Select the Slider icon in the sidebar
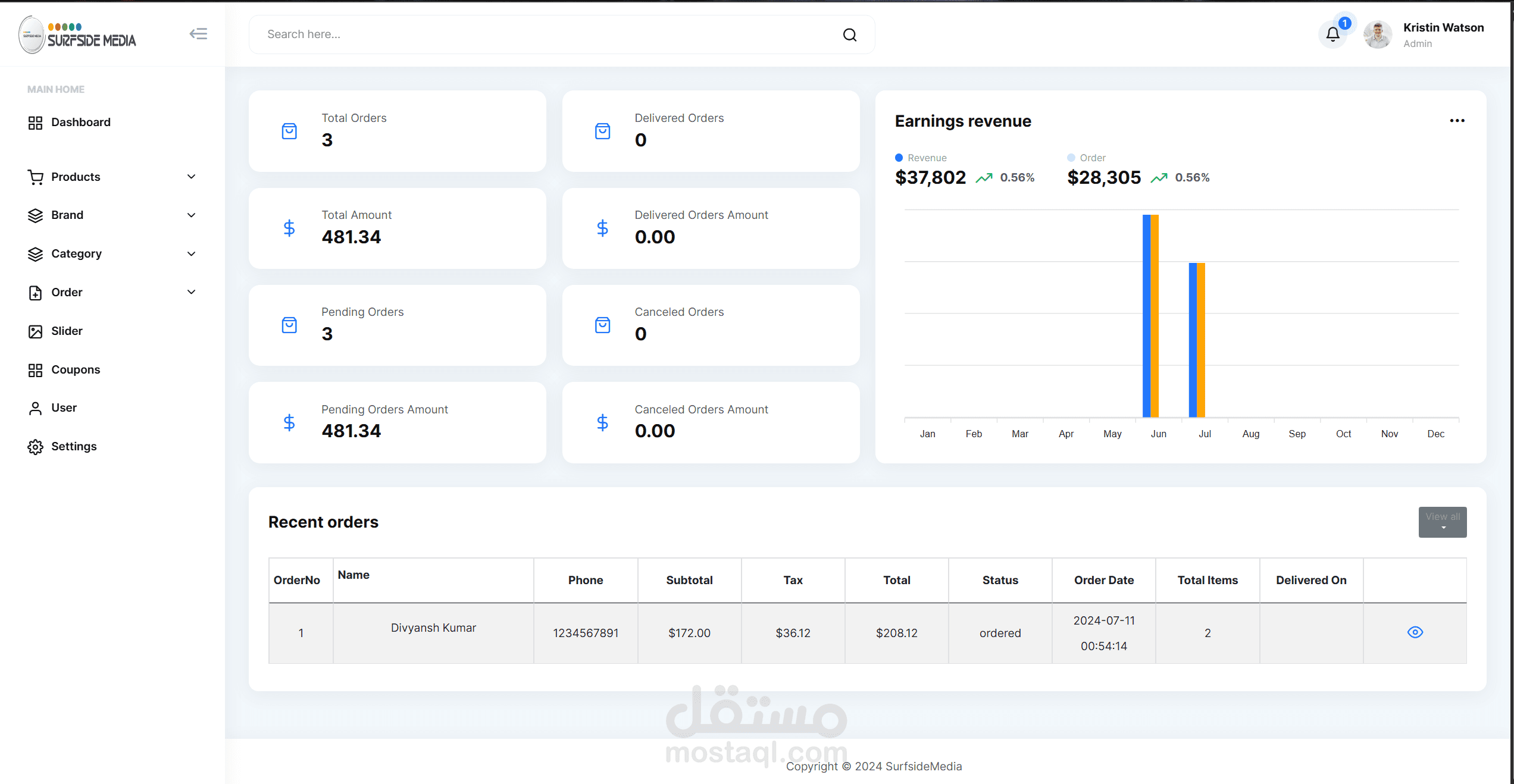The width and height of the screenshot is (1514, 784). (35, 331)
